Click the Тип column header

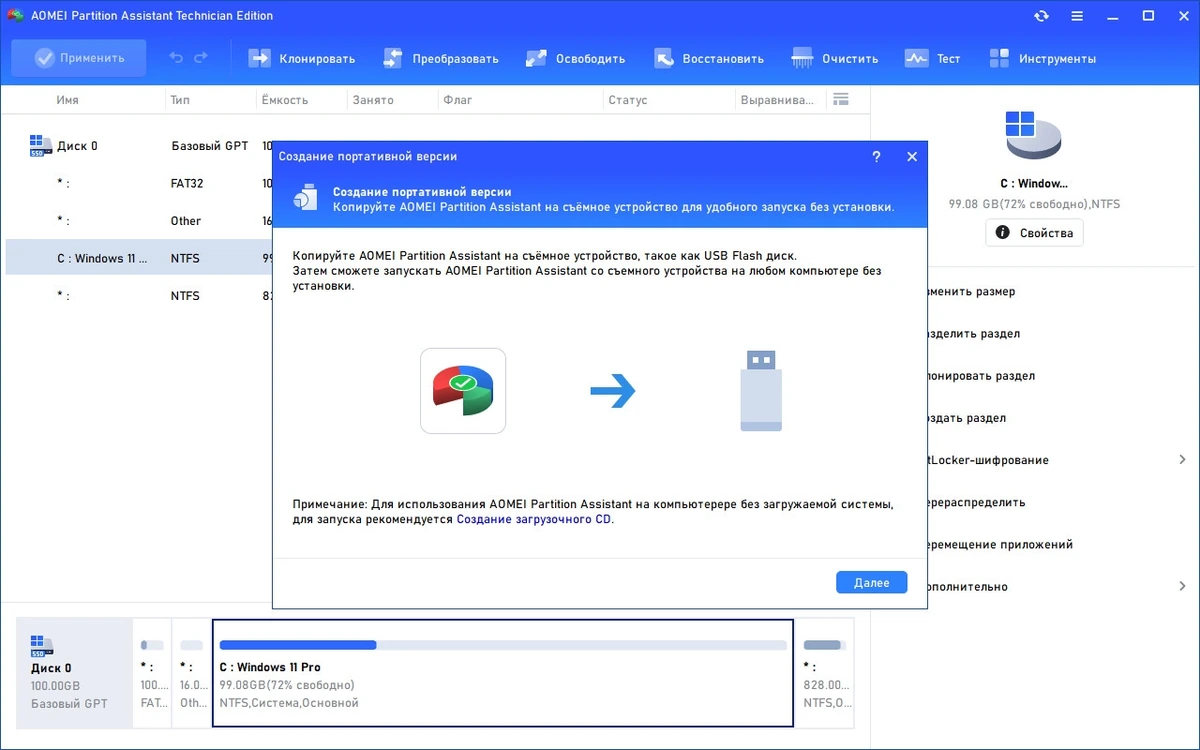180,100
